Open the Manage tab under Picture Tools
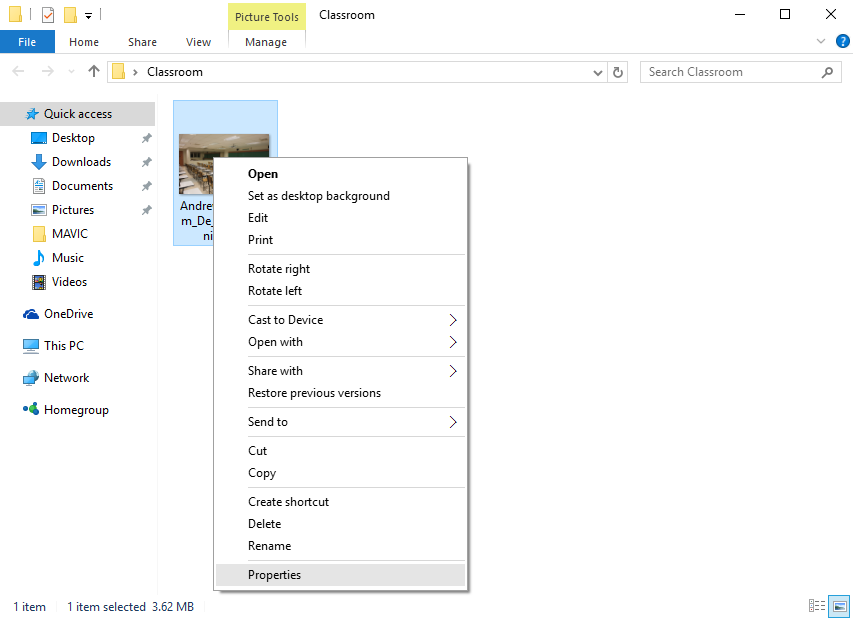Screen dimensions: 853x618 [266, 42]
